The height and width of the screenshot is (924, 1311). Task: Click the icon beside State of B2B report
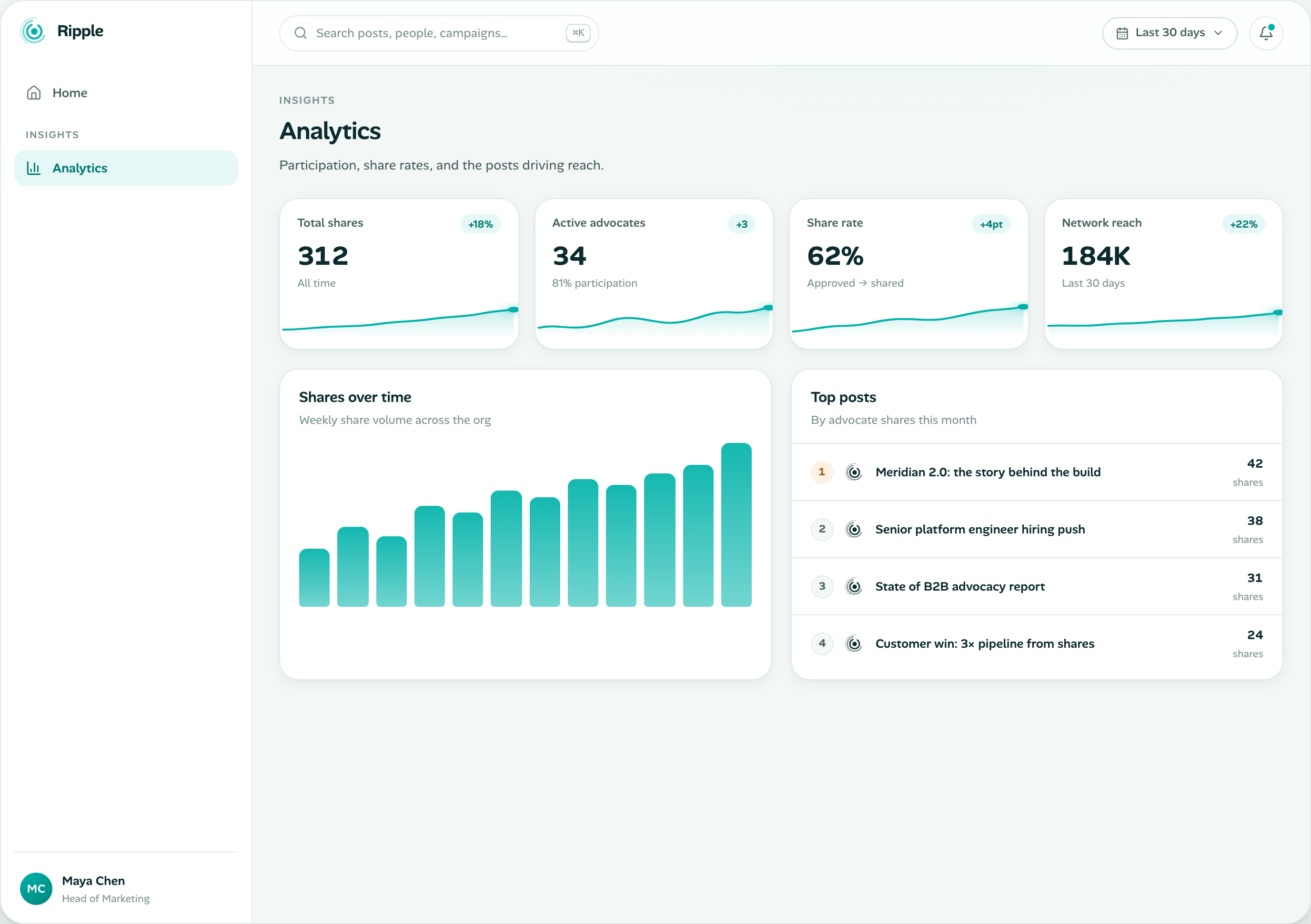pos(854,586)
